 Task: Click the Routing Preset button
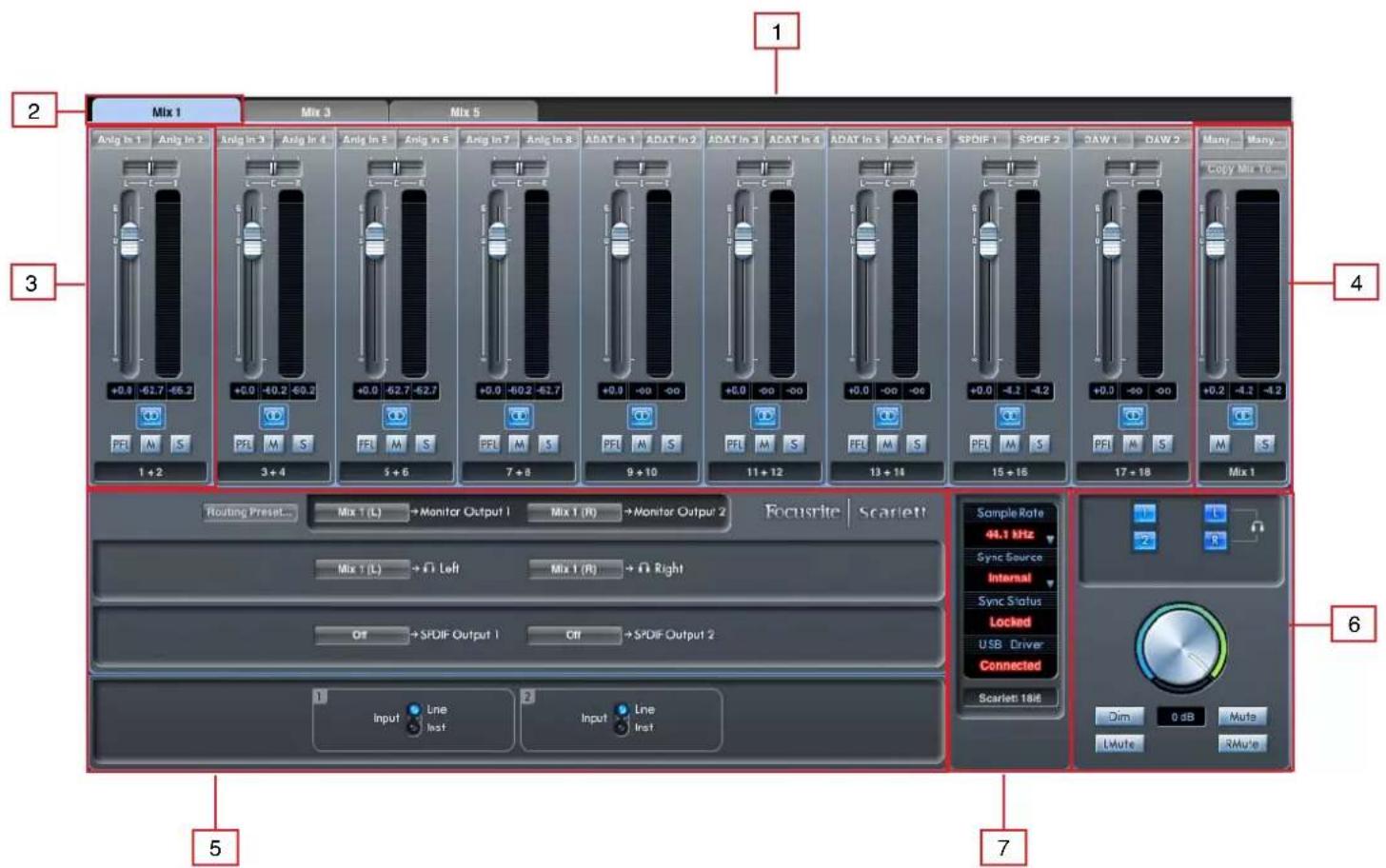[249, 512]
